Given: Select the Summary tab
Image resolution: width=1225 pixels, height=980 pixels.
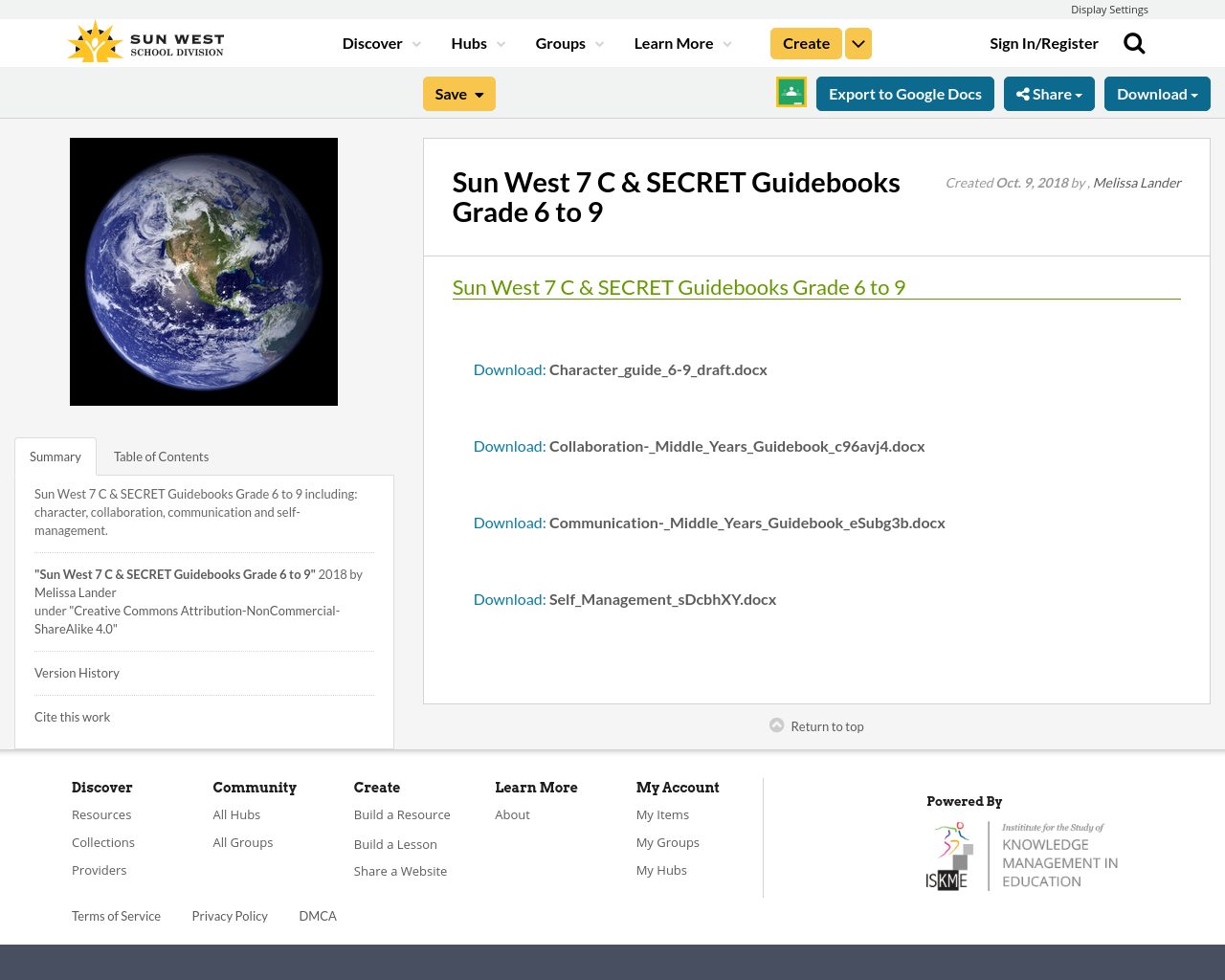Looking at the screenshot, I should click(x=55, y=457).
